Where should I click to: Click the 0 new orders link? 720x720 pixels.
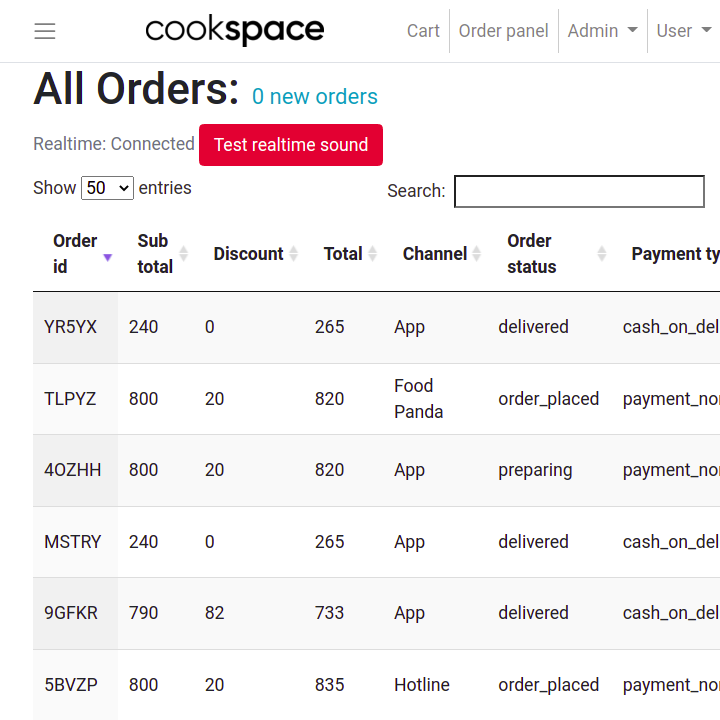point(315,96)
